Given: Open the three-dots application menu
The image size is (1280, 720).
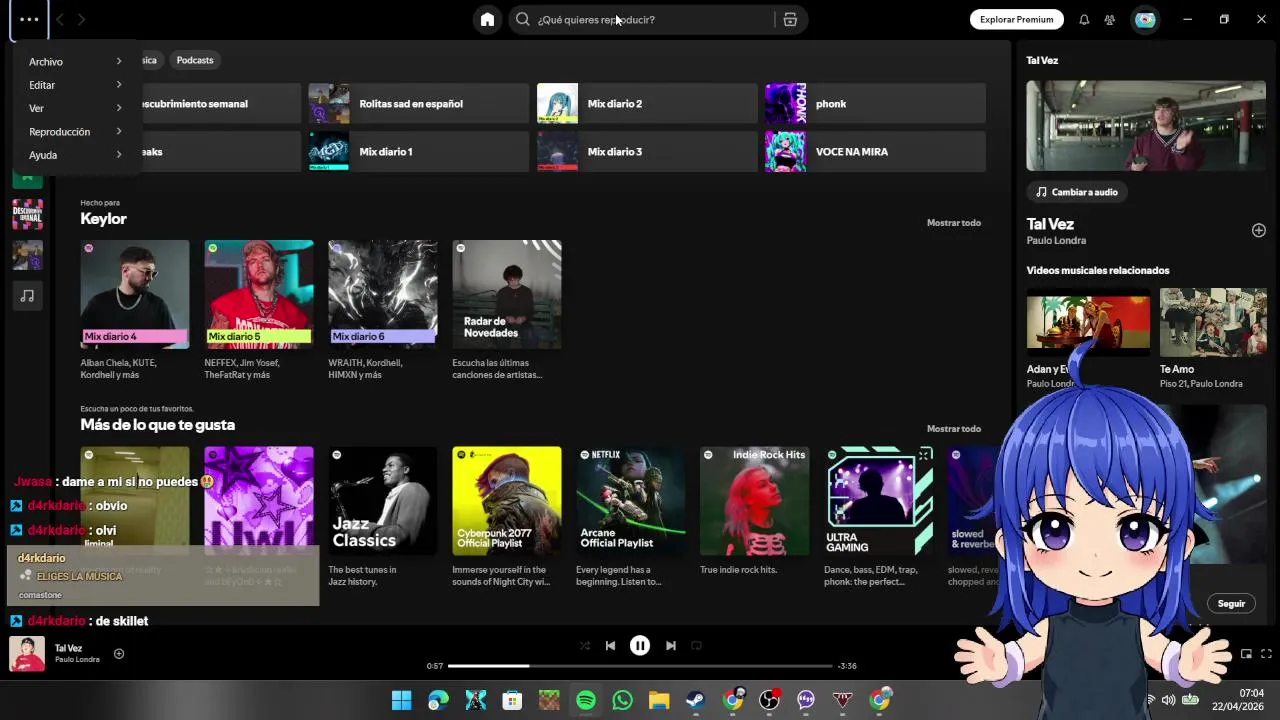Looking at the screenshot, I should (x=28, y=19).
